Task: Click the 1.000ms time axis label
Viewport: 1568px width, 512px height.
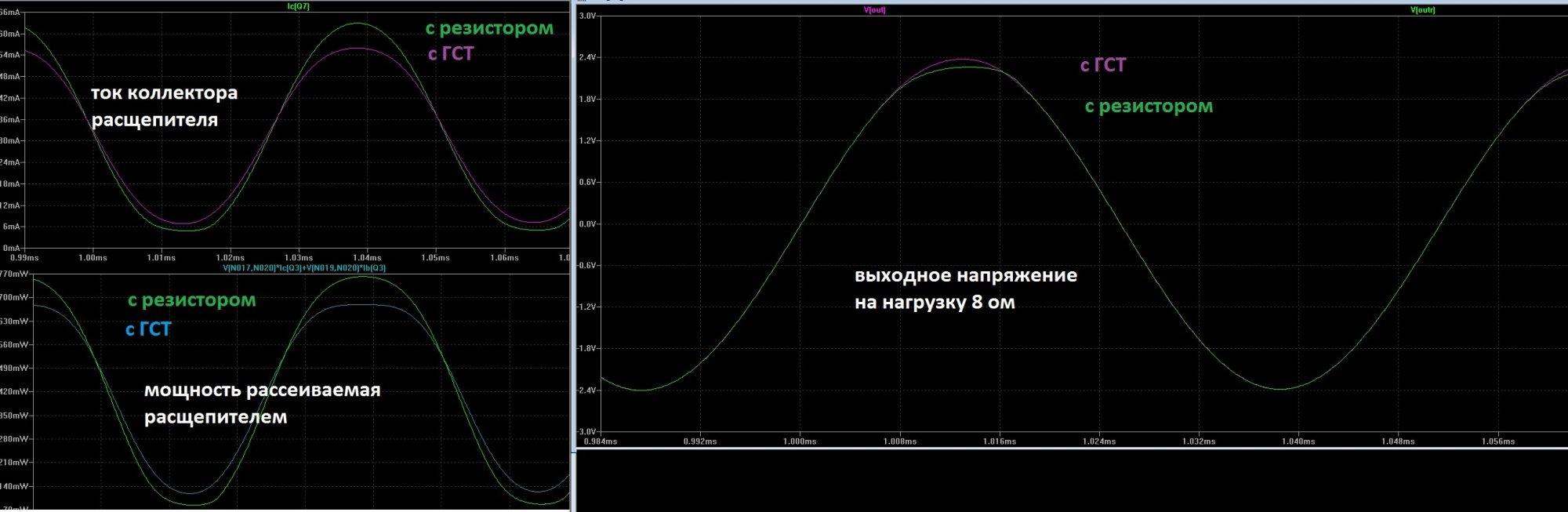Action: (x=800, y=441)
